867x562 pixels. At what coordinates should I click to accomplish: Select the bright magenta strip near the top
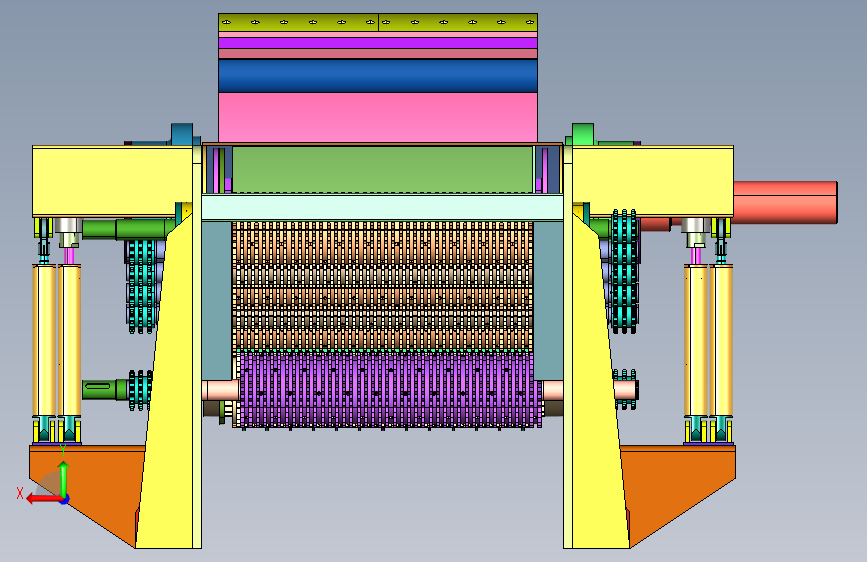click(378, 43)
